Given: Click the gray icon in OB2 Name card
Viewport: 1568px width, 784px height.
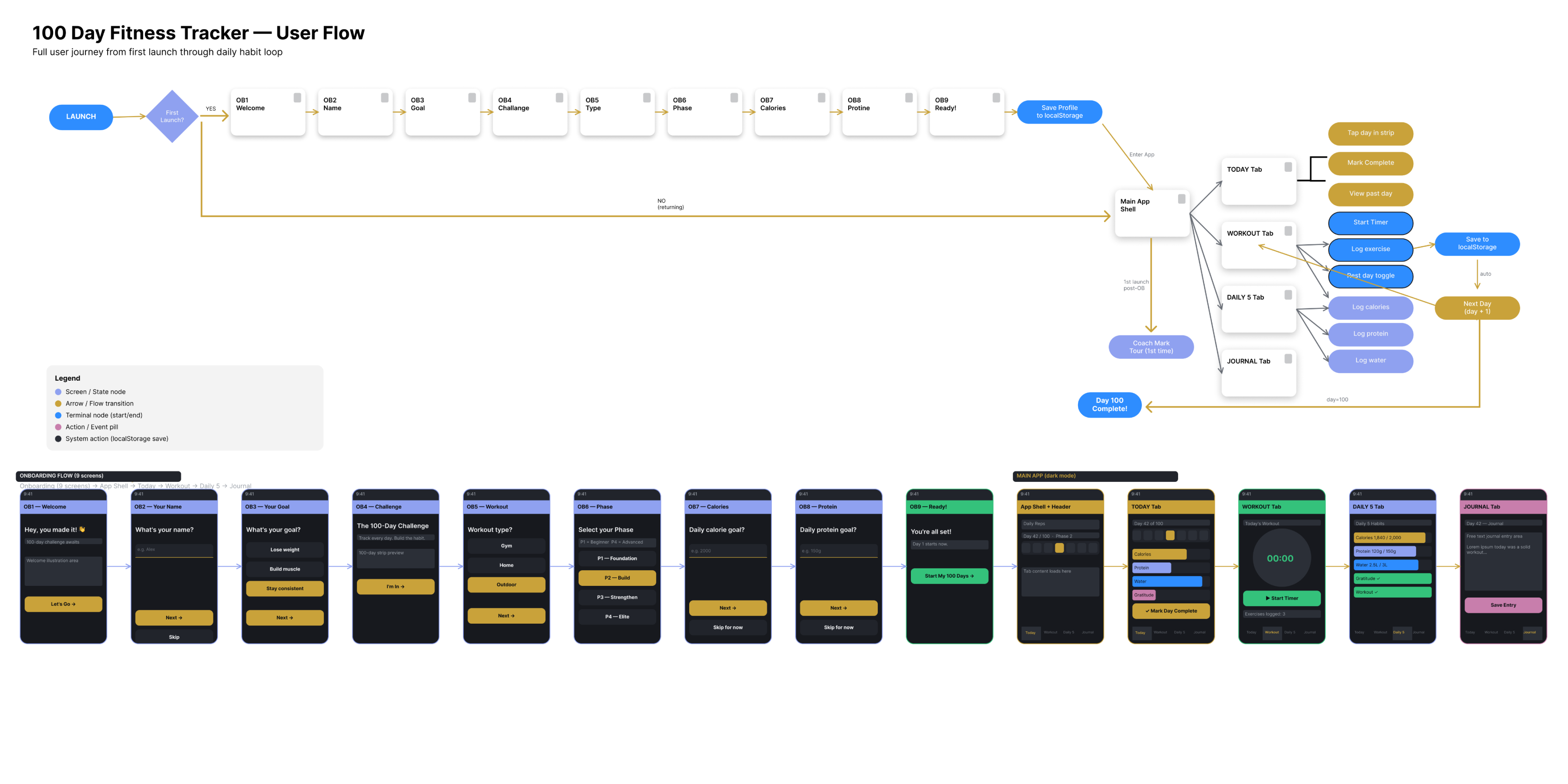Looking at the screenshot, I should pos(385,97).
